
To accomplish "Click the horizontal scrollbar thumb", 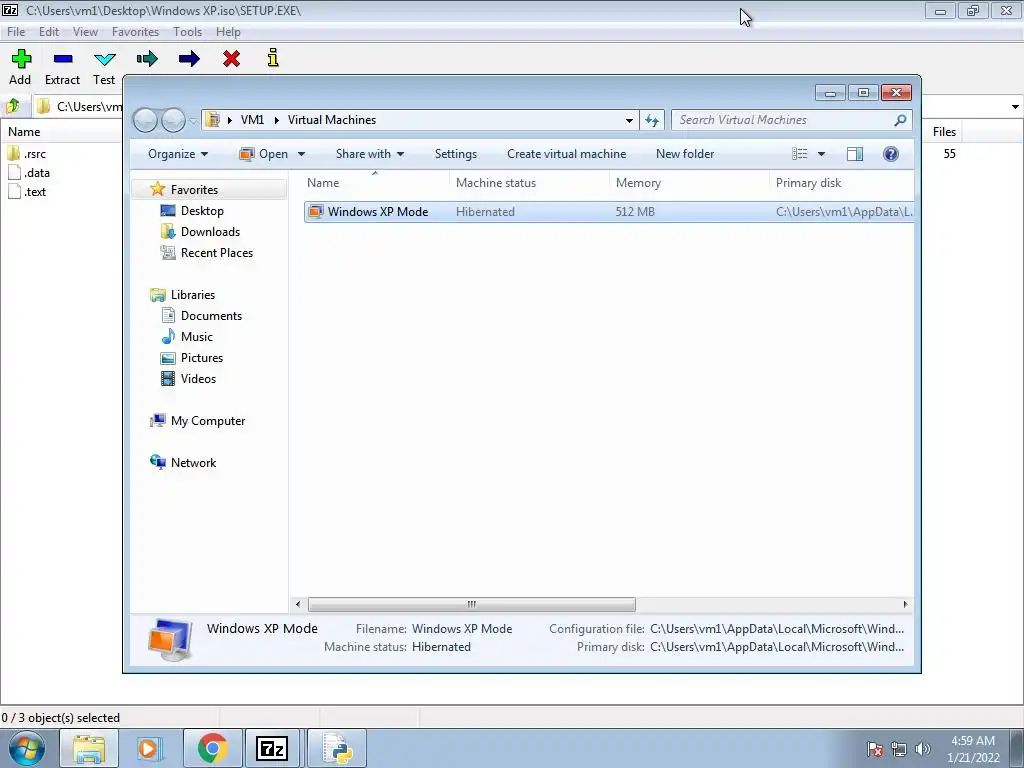I will (x=472, y=604).
